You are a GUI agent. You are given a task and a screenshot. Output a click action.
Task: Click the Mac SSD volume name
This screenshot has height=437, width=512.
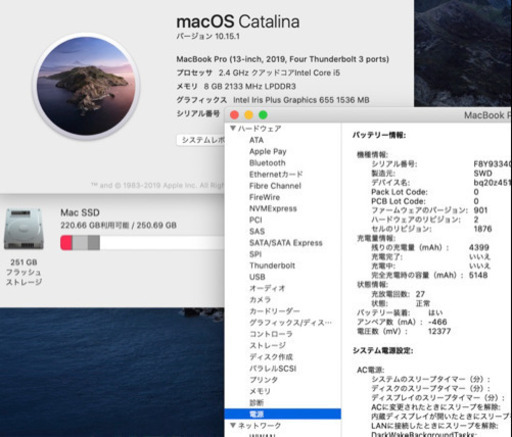(x=80, y=213)
